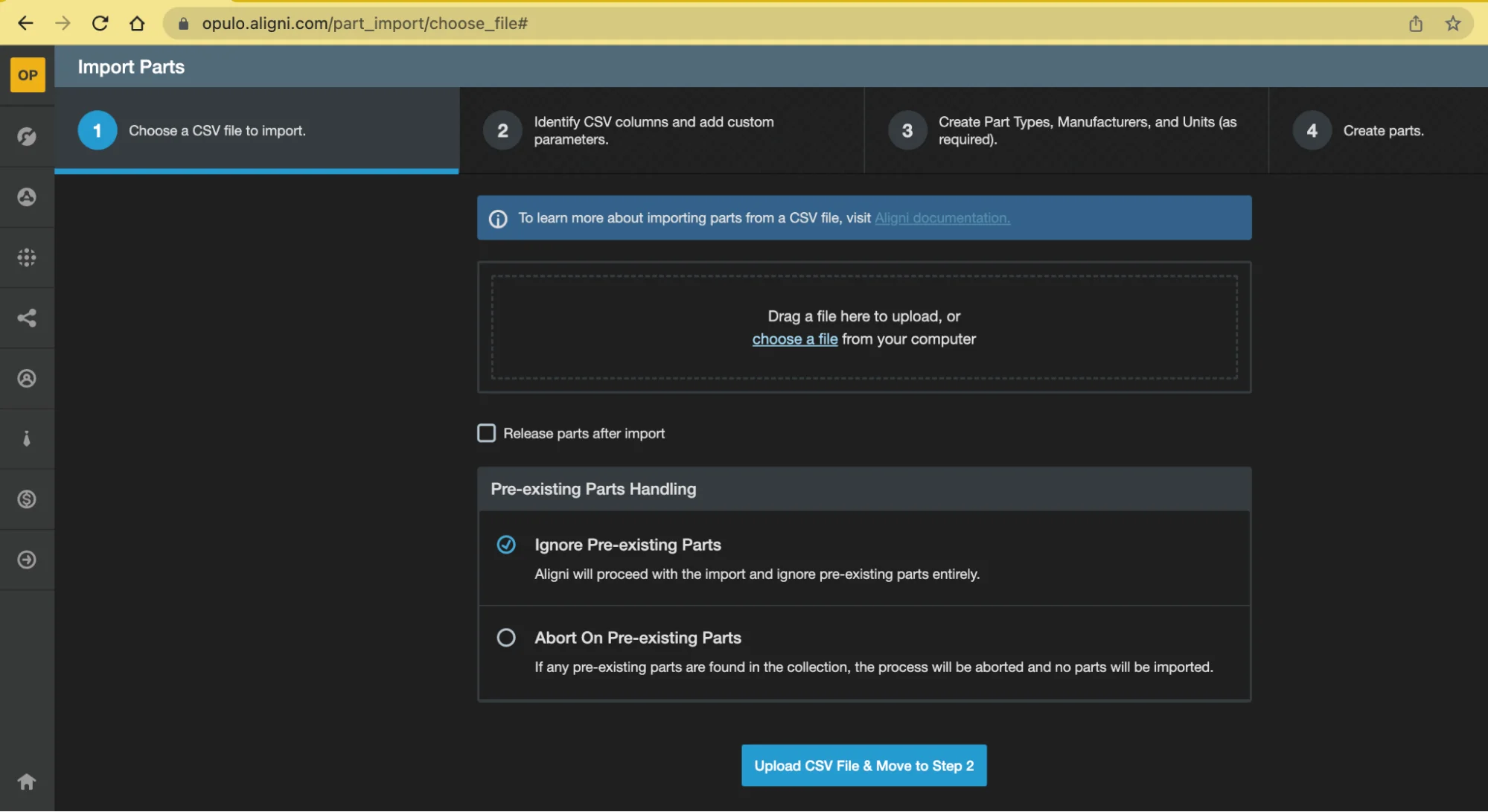Click the share nodes sidebar icon
1488x812 pixels.
(x=27, y=318)
